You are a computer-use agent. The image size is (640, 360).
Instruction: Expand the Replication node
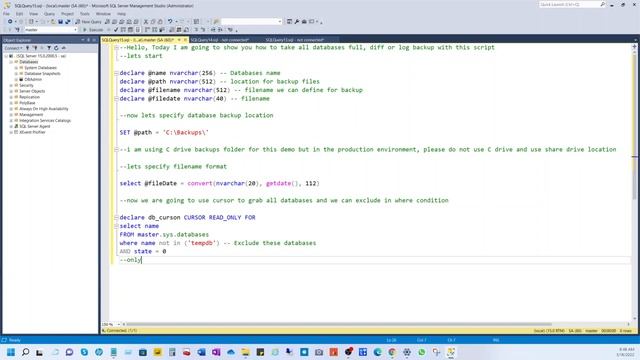pyautogui.click(x=11, y=97)
